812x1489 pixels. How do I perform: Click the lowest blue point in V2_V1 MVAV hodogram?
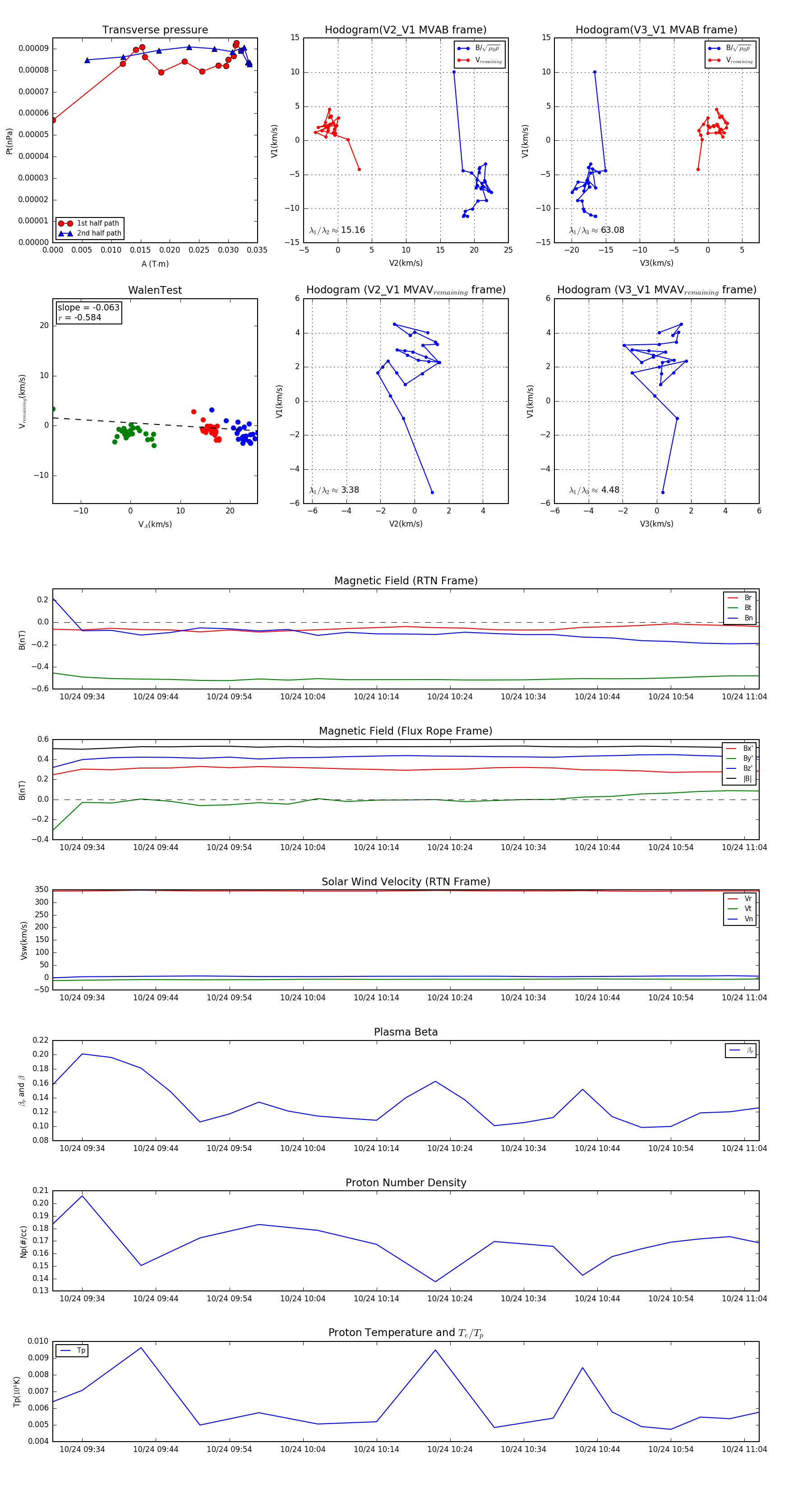[x=432, y=492]
